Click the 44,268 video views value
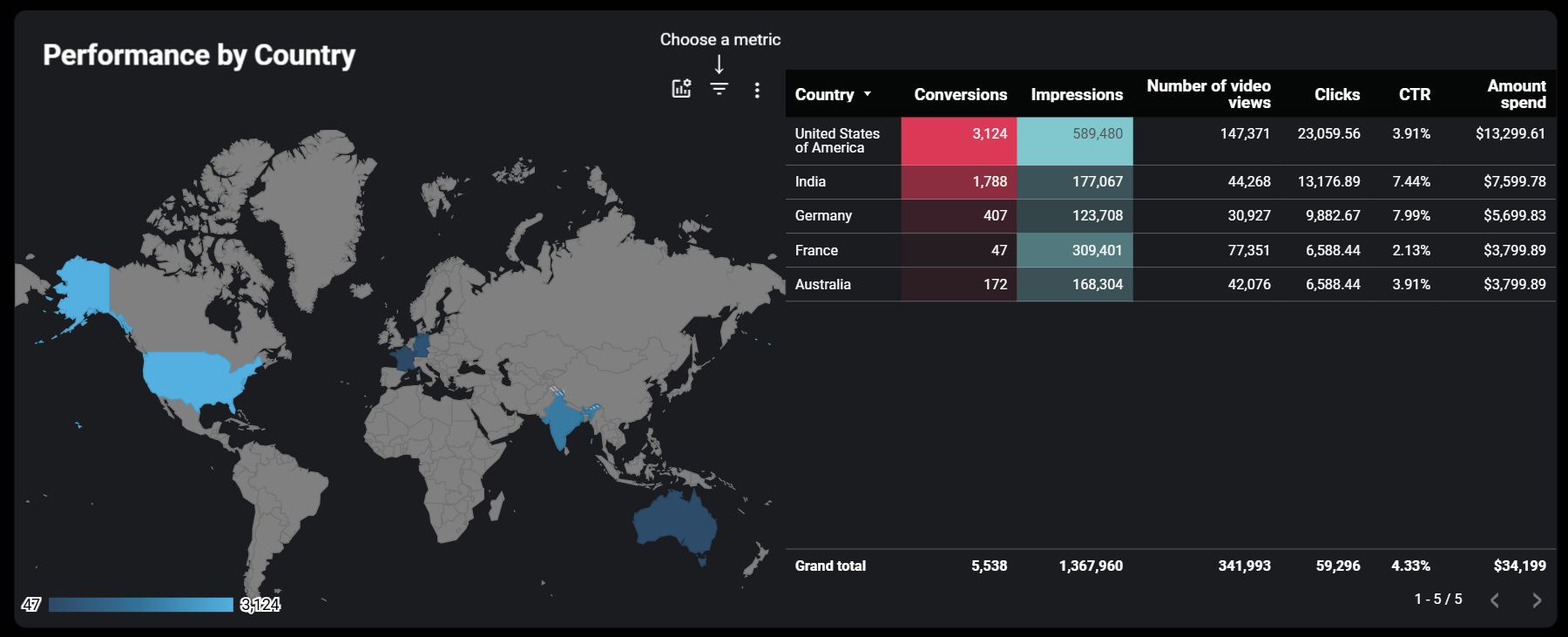This screenshot has height=637, width=1568. (x=1249, y=181)
